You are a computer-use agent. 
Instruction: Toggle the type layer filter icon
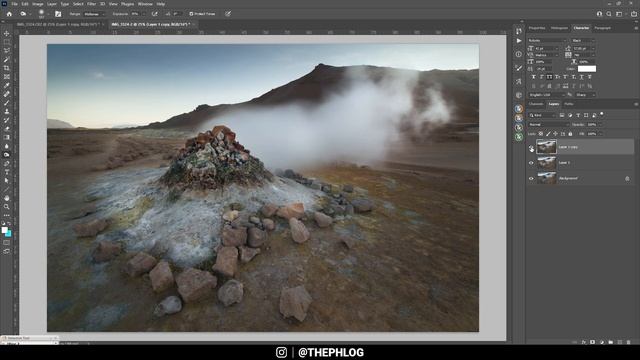coord(578,116)
